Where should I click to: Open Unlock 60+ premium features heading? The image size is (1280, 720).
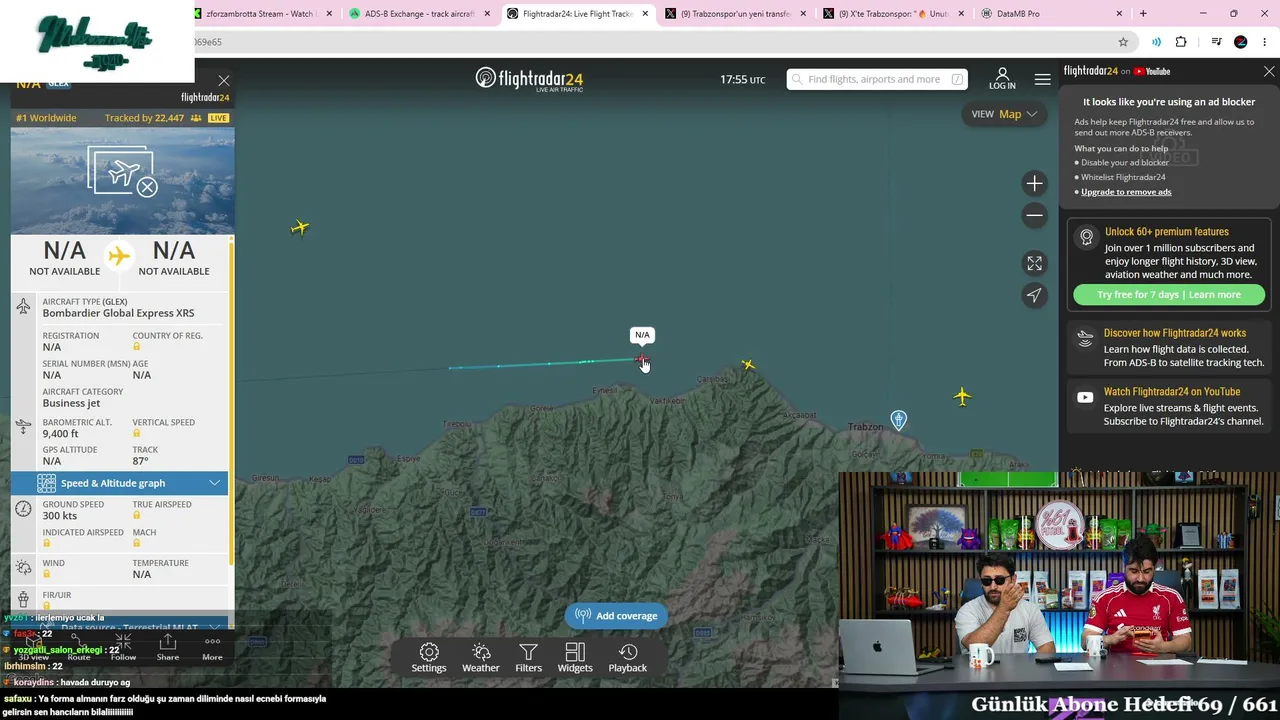pos(1167,232)
